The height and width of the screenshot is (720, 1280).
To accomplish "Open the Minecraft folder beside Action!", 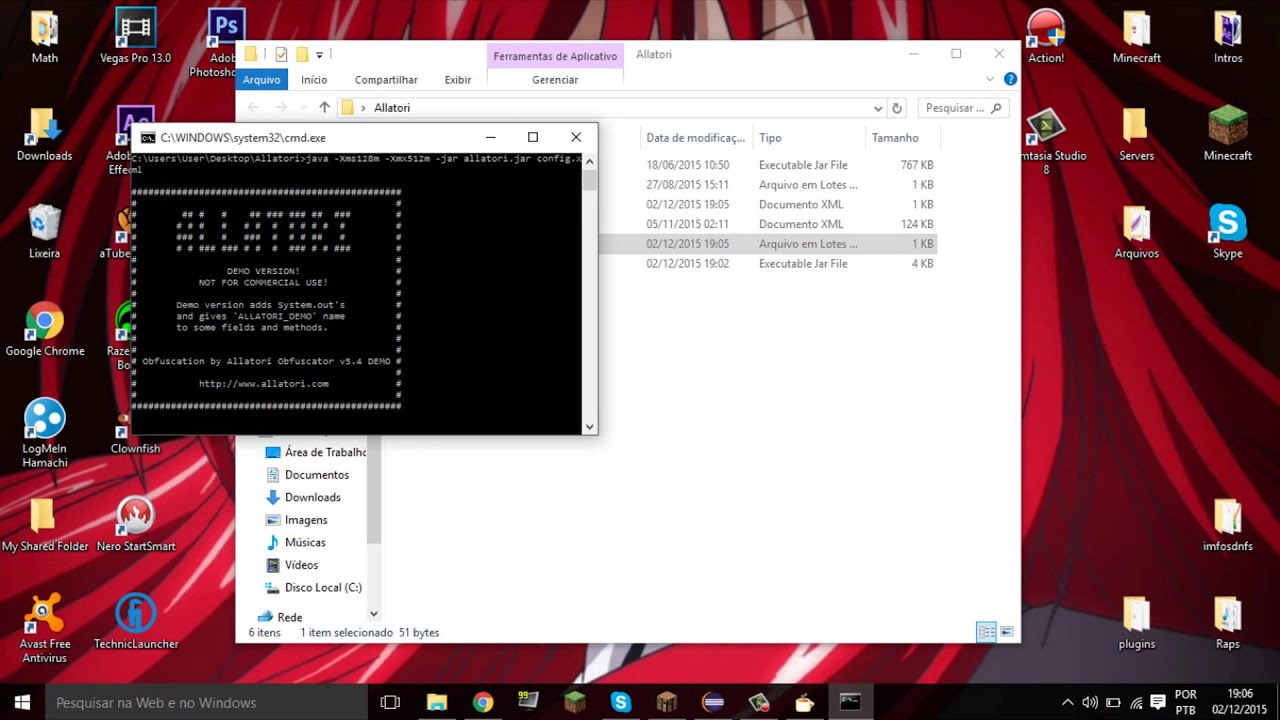I will (1137, 38).
